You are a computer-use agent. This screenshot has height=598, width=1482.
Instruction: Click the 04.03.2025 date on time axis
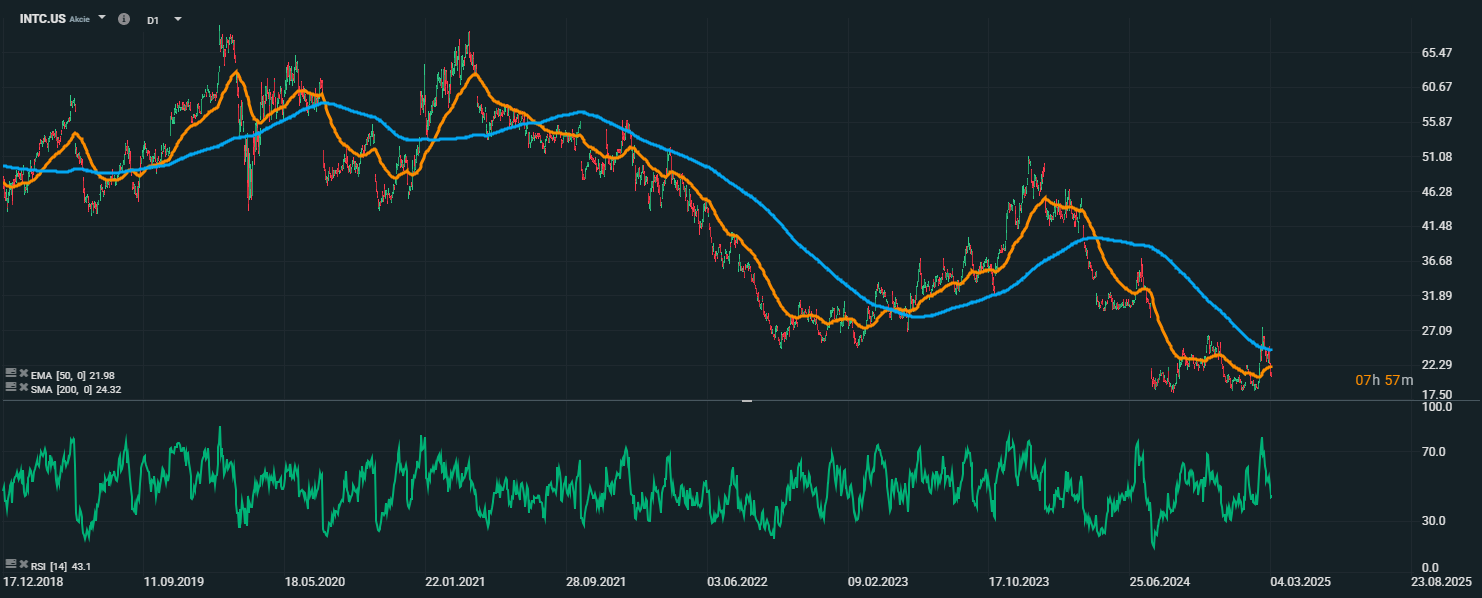point(1300,581)
